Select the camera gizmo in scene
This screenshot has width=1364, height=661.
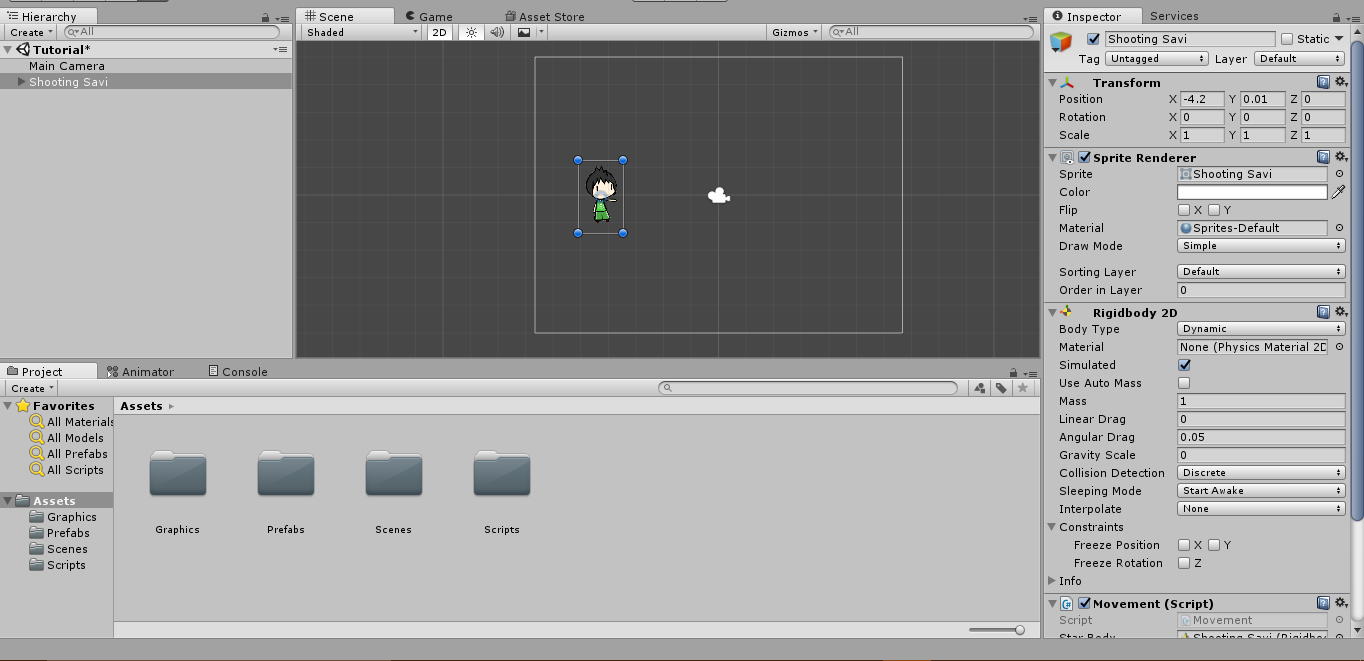pyautogui.click(x=718, y=196)
